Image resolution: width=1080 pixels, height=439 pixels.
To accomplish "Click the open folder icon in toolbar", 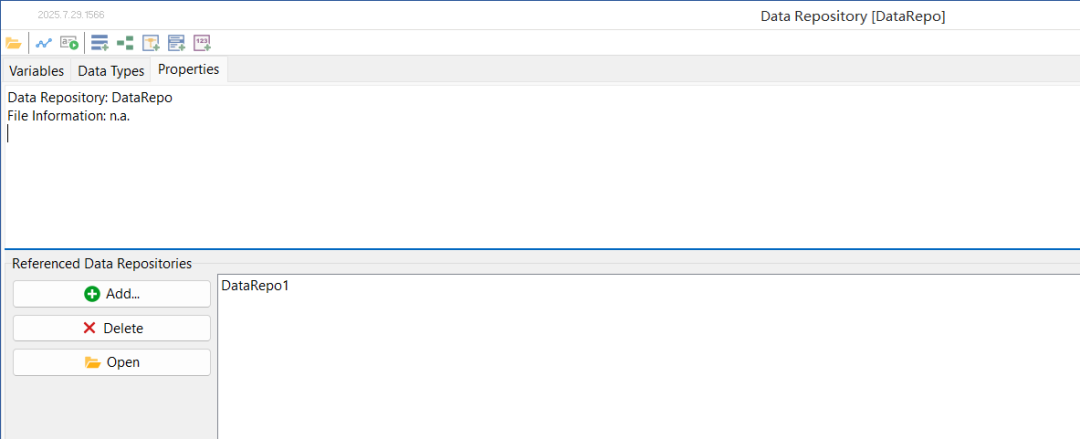I will (14, 43).
